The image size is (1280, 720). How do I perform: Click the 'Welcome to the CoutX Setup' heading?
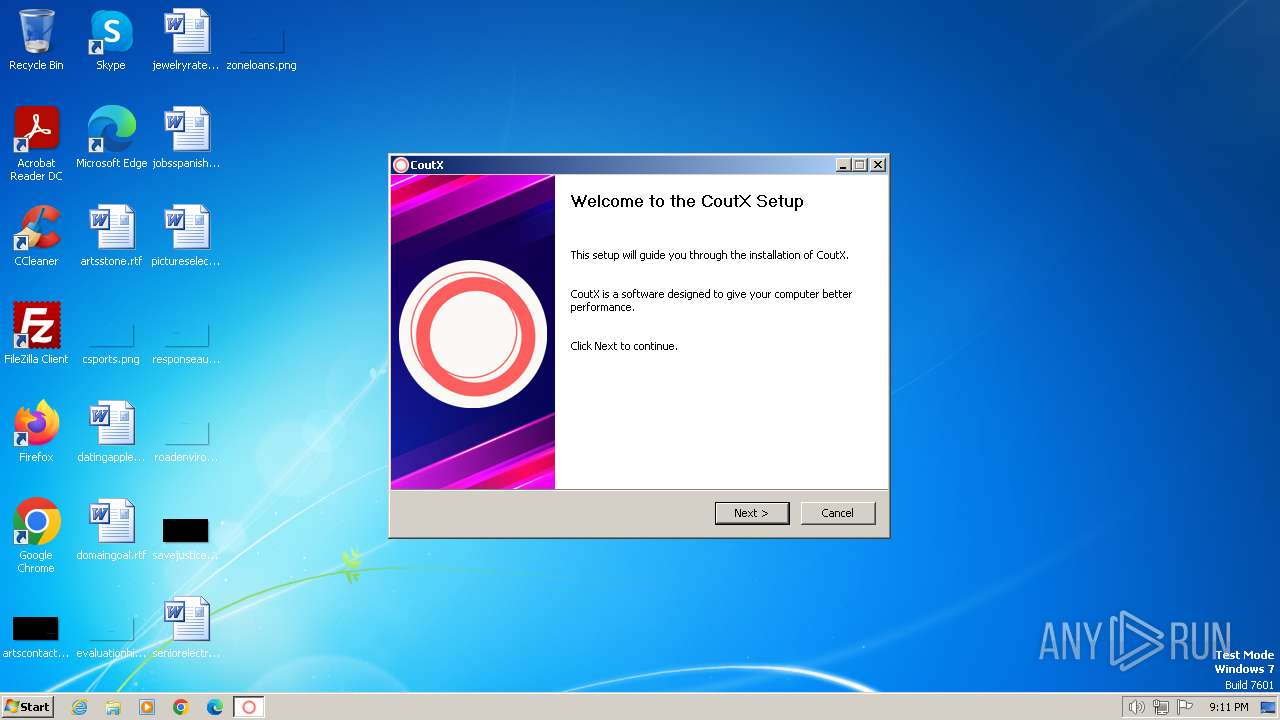[687, 201]
